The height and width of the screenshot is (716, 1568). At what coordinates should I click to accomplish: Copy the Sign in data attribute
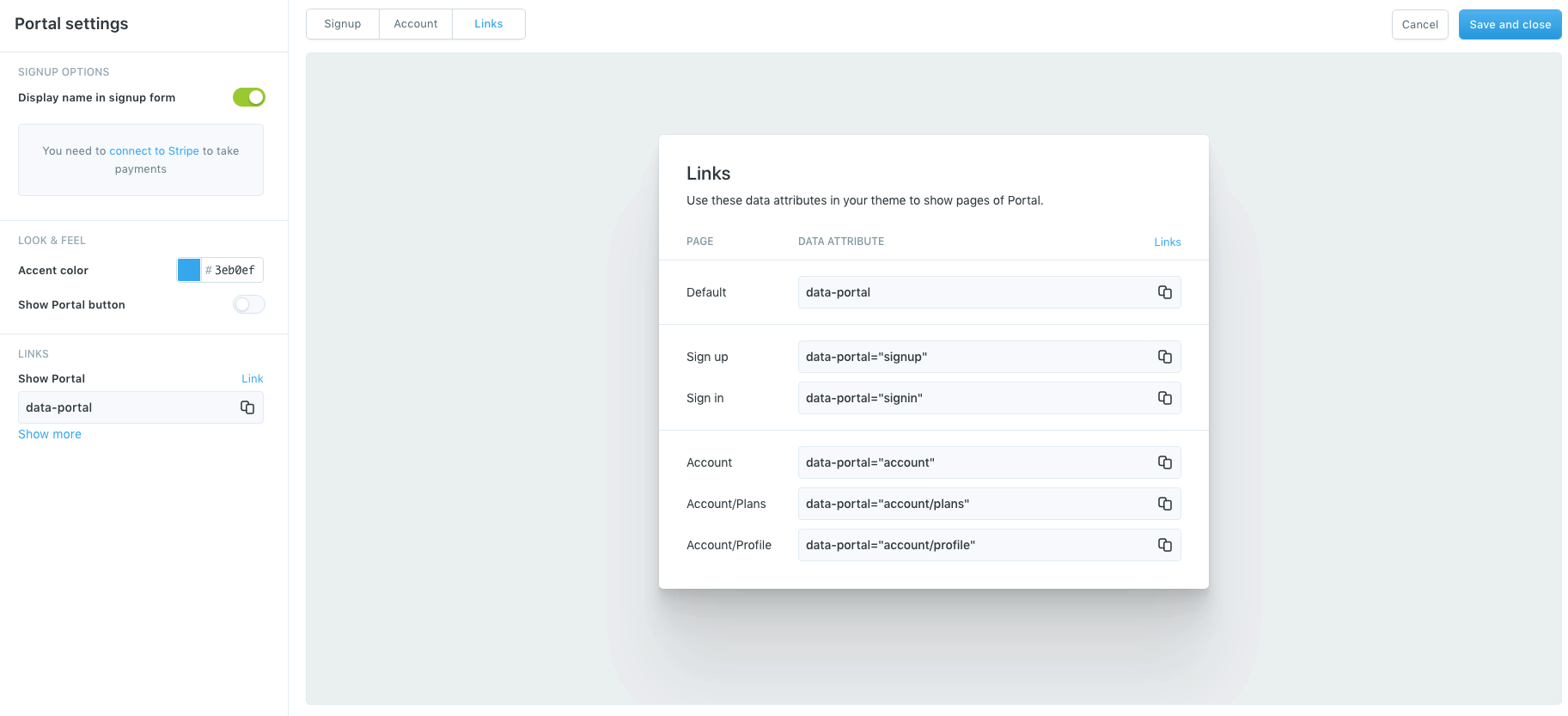point(1164,398)
